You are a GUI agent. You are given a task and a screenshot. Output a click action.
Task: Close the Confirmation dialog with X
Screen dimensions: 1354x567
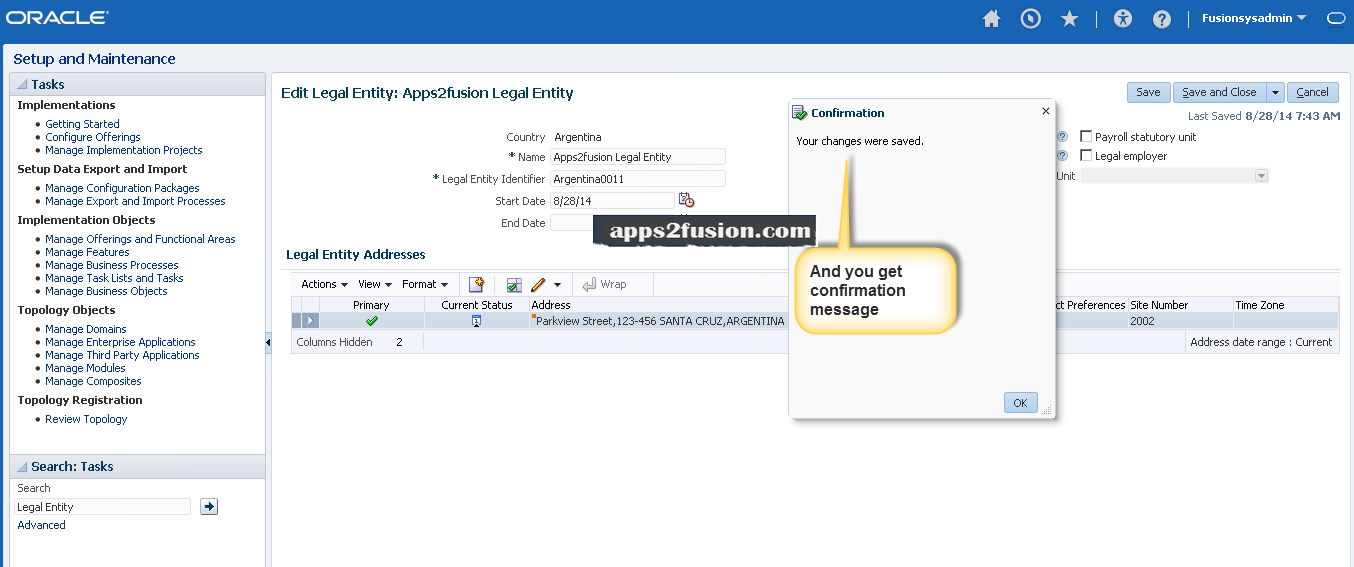point(1046,112)
